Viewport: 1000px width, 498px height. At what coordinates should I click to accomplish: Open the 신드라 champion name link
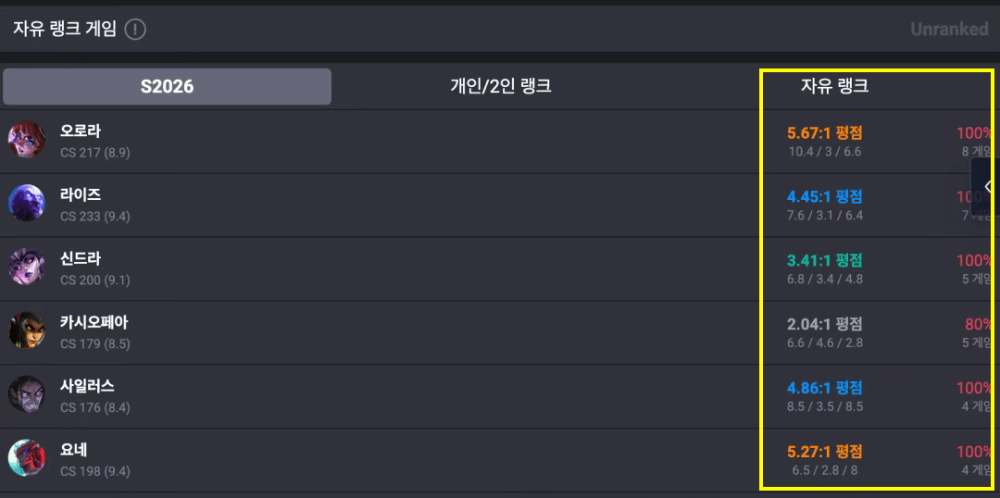tap(80, 259)
